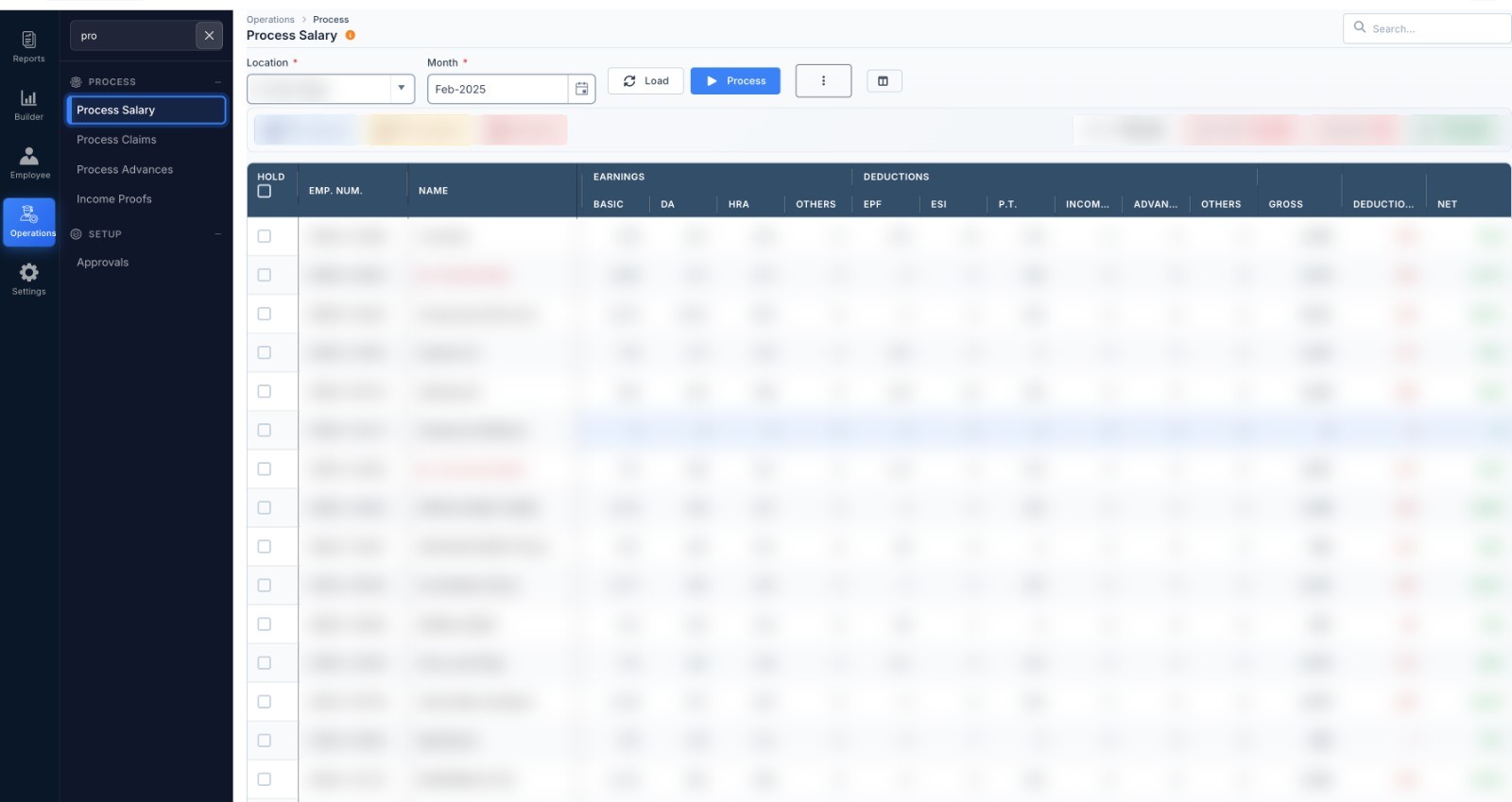Toggle the HOLD select-all checkbox in header
Screen dimensions: 1512x802
pos(265,192)
